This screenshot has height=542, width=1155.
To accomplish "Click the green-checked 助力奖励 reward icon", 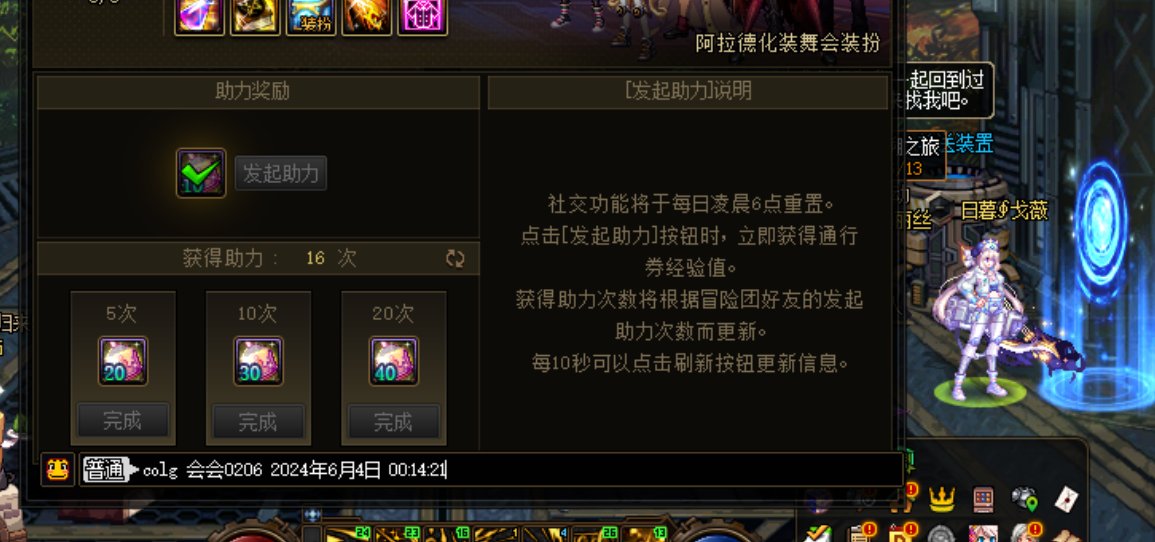I will coord(201,173).
